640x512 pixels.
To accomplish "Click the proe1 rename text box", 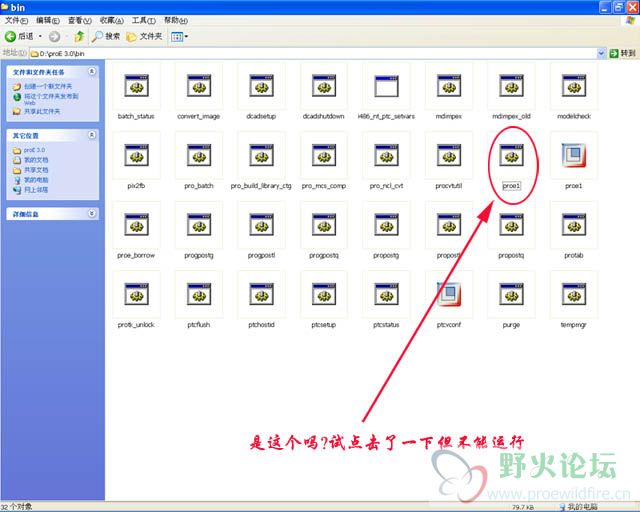I will 511,186.
